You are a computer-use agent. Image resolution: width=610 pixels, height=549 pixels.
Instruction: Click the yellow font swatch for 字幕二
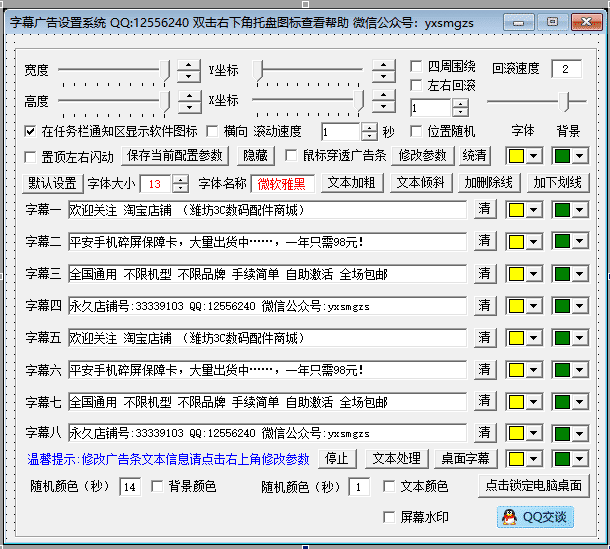click(x=516, y=242)
